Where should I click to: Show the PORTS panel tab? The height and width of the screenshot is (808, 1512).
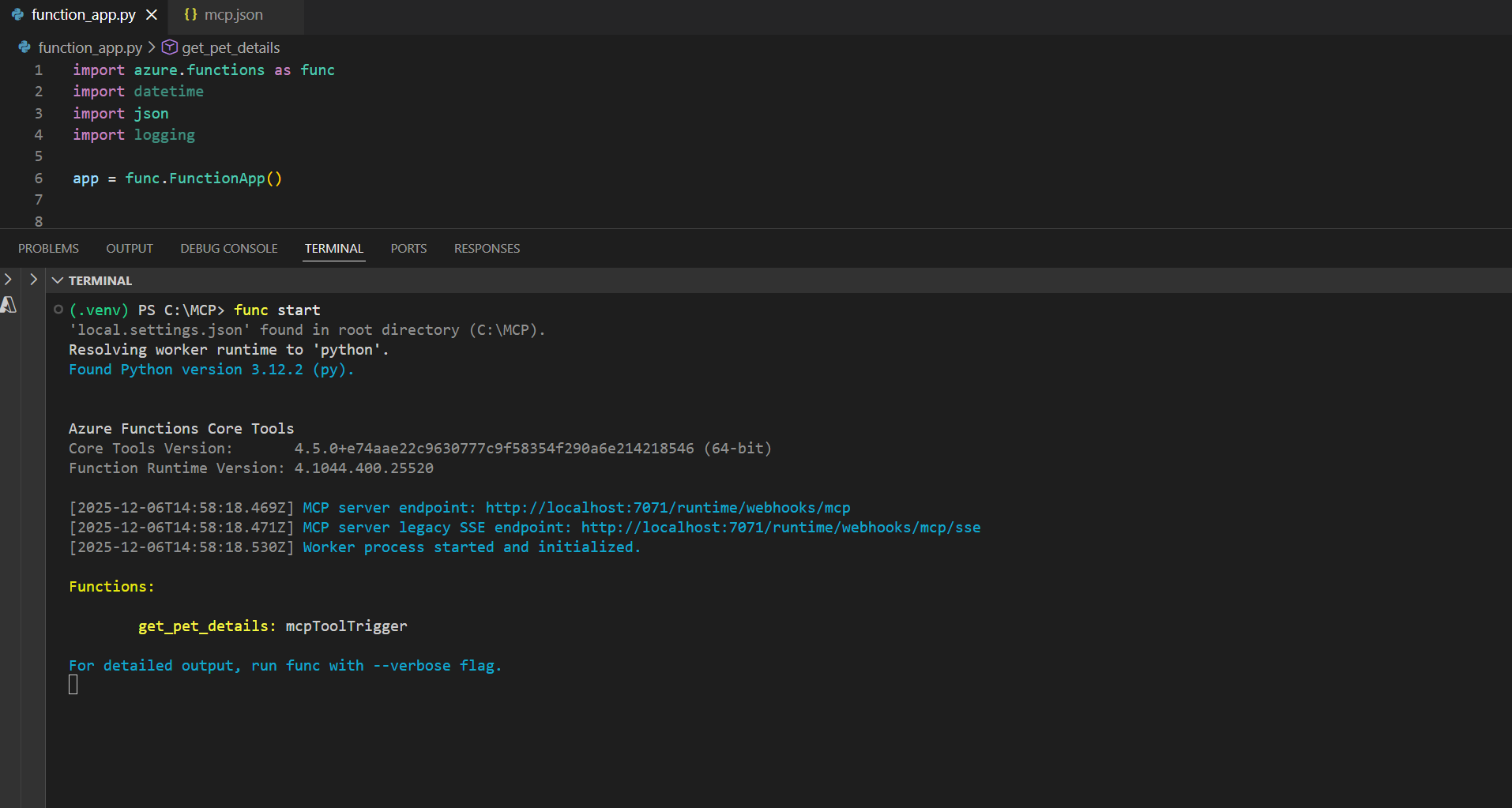408,248
